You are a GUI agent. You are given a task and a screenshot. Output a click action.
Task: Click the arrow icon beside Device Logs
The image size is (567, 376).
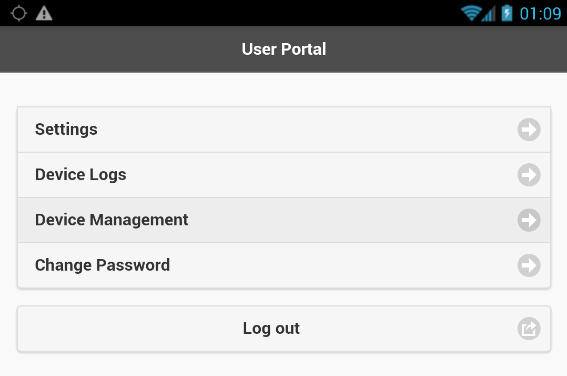529,175
